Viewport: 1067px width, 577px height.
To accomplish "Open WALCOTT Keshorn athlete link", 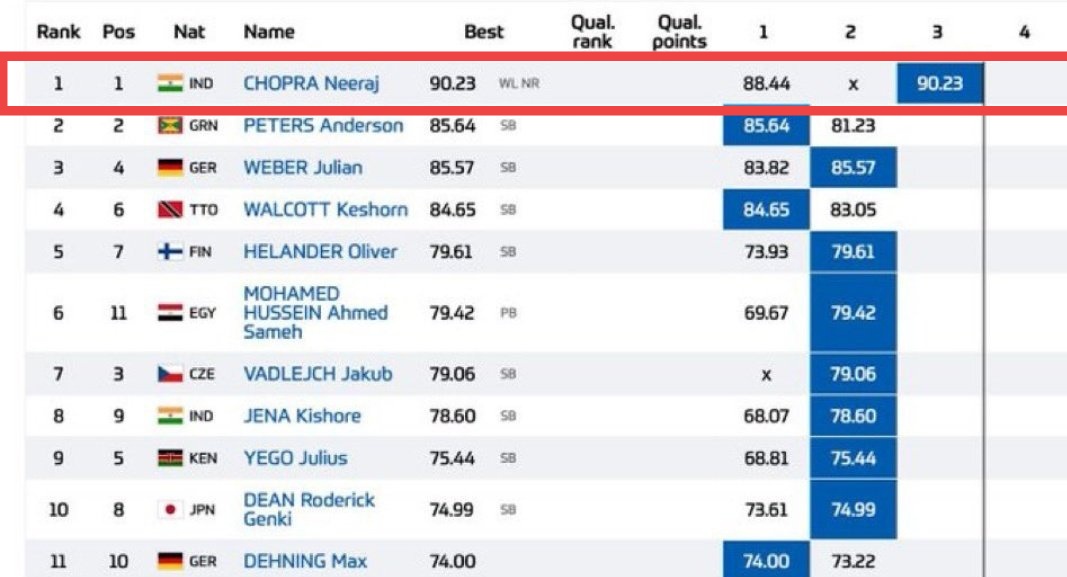I will 325,210.
